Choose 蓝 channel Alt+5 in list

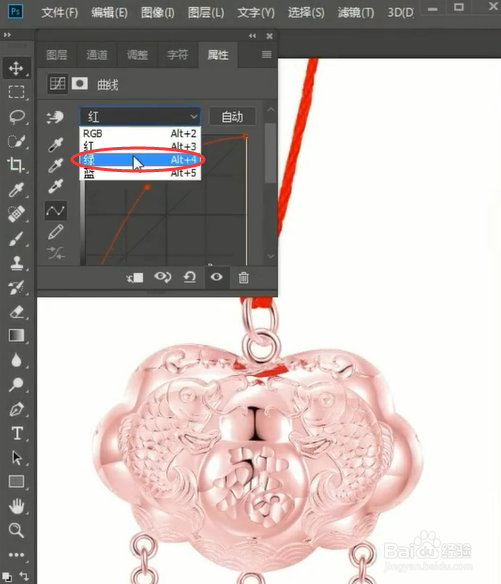[140, 173]
